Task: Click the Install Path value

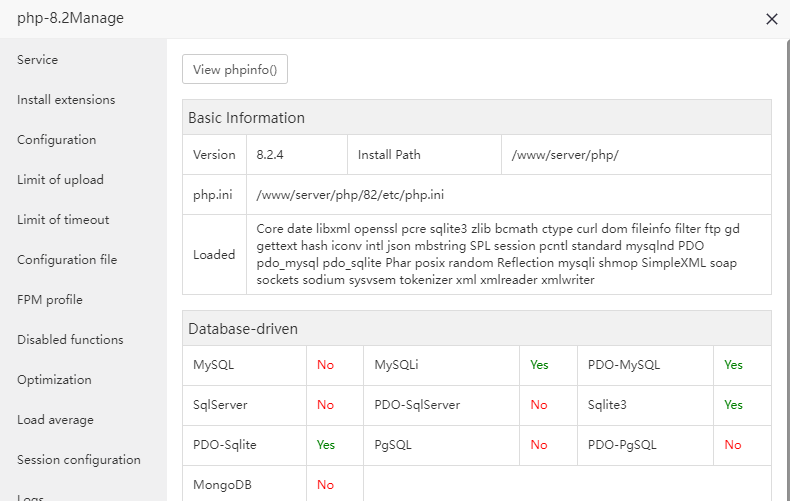Action: pos(565,155)
